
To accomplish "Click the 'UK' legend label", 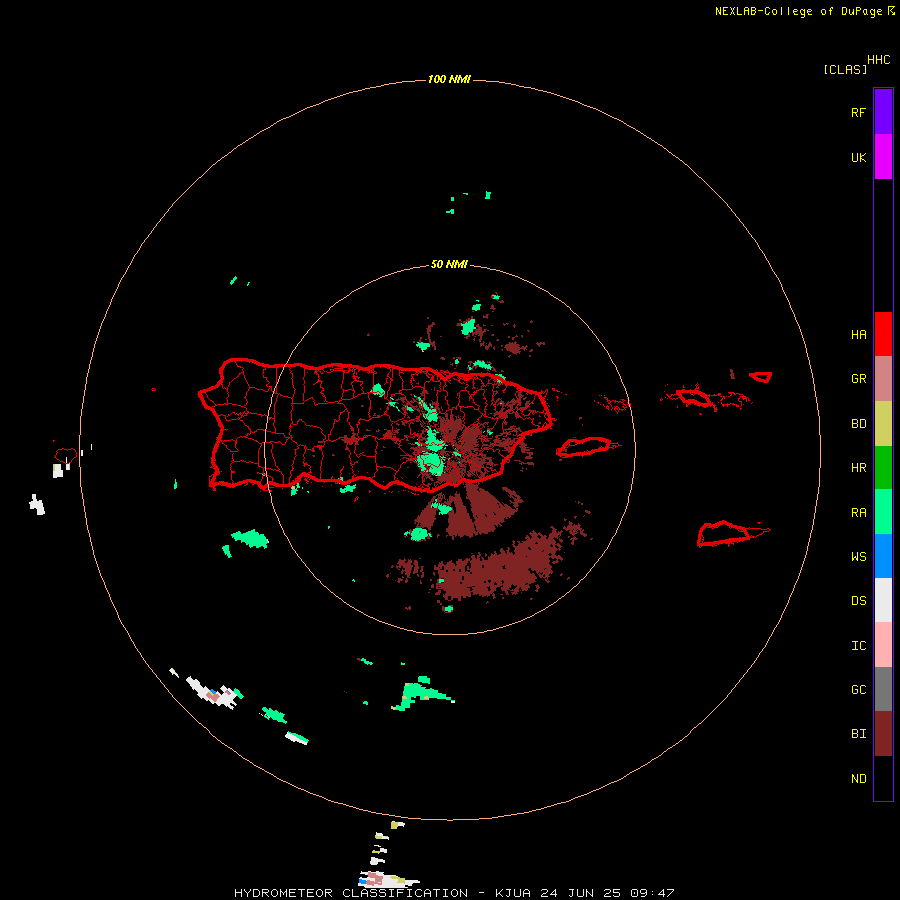I will coord(858,157).
